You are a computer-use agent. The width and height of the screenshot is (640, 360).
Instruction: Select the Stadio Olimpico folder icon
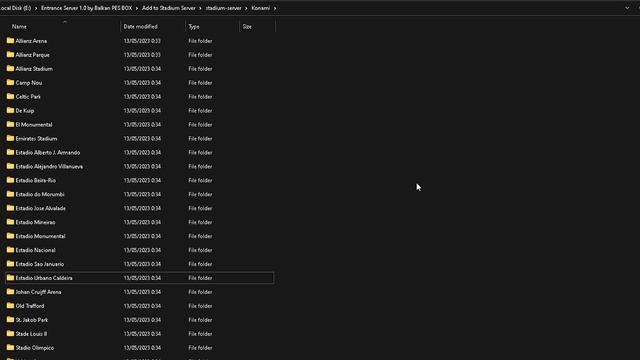[10, 347]
